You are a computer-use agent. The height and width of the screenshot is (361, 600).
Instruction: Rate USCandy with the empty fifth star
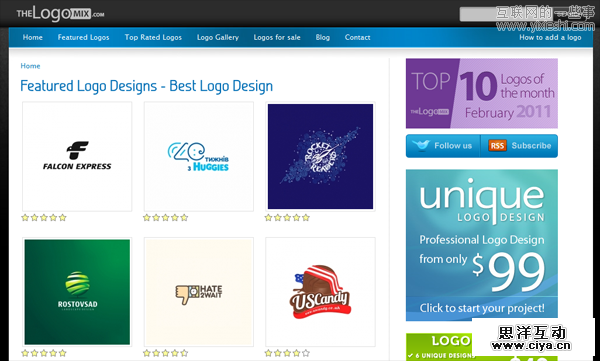coord(306,353)
